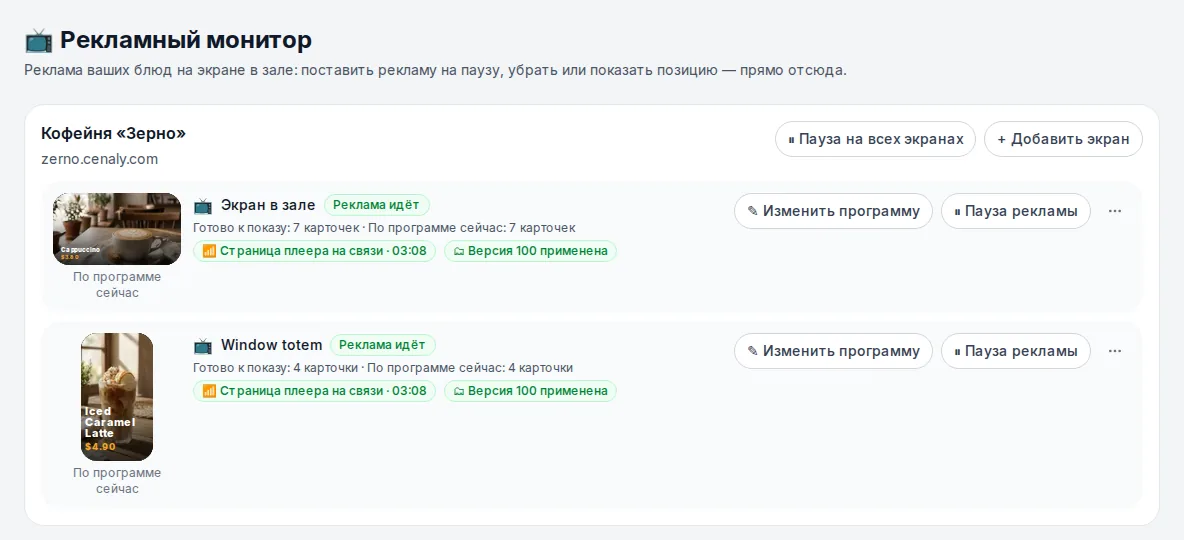The width and height of the screenshot is (1184, 540).
Task: Open the Cappuccino preview thumbnail
Action: click(117, 229)
